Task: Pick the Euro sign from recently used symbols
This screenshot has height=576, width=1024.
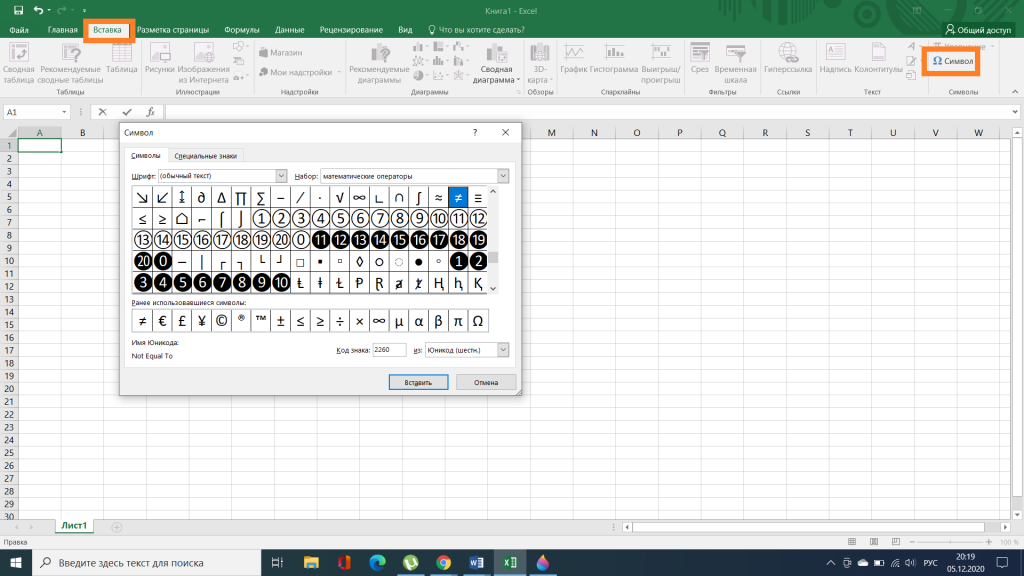Action: tap(162, 321)
